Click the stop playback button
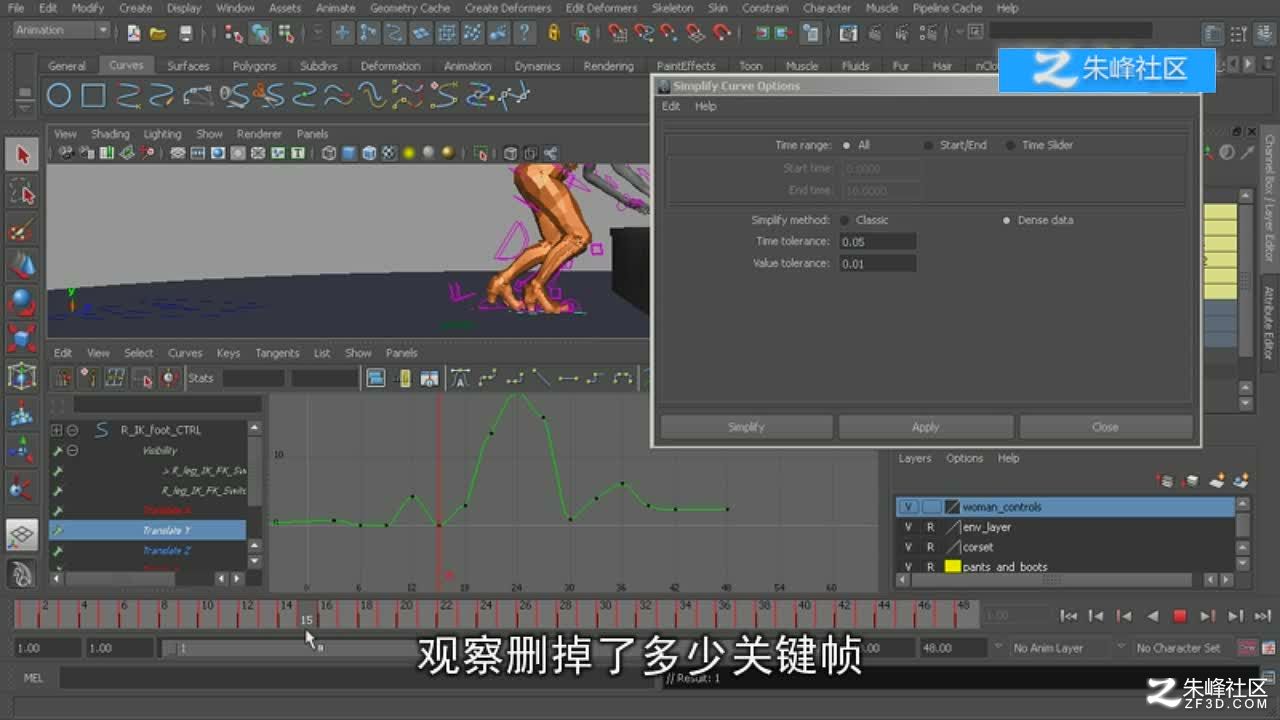This screenshot has height=720, width=1280. tap(1179, 616)
